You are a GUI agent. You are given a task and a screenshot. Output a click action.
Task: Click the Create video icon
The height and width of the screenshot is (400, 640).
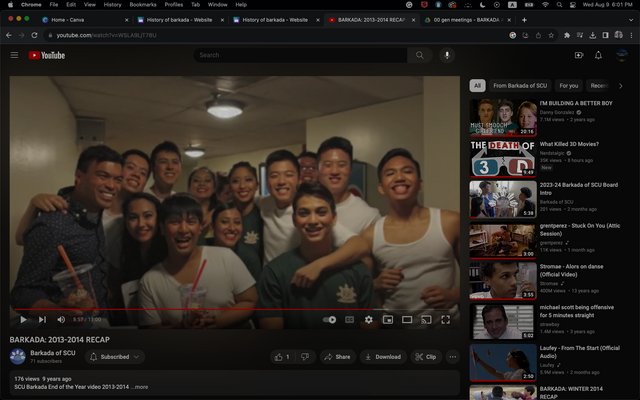[x=578, y=55]
